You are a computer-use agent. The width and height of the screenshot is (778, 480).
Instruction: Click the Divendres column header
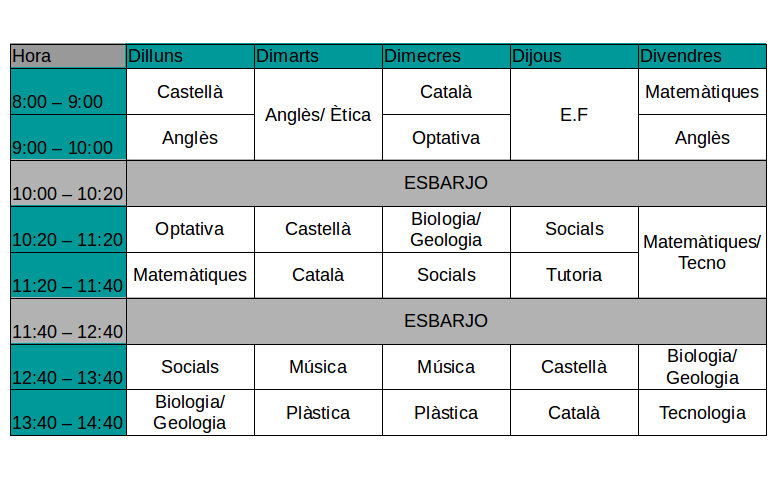(702, 56)
